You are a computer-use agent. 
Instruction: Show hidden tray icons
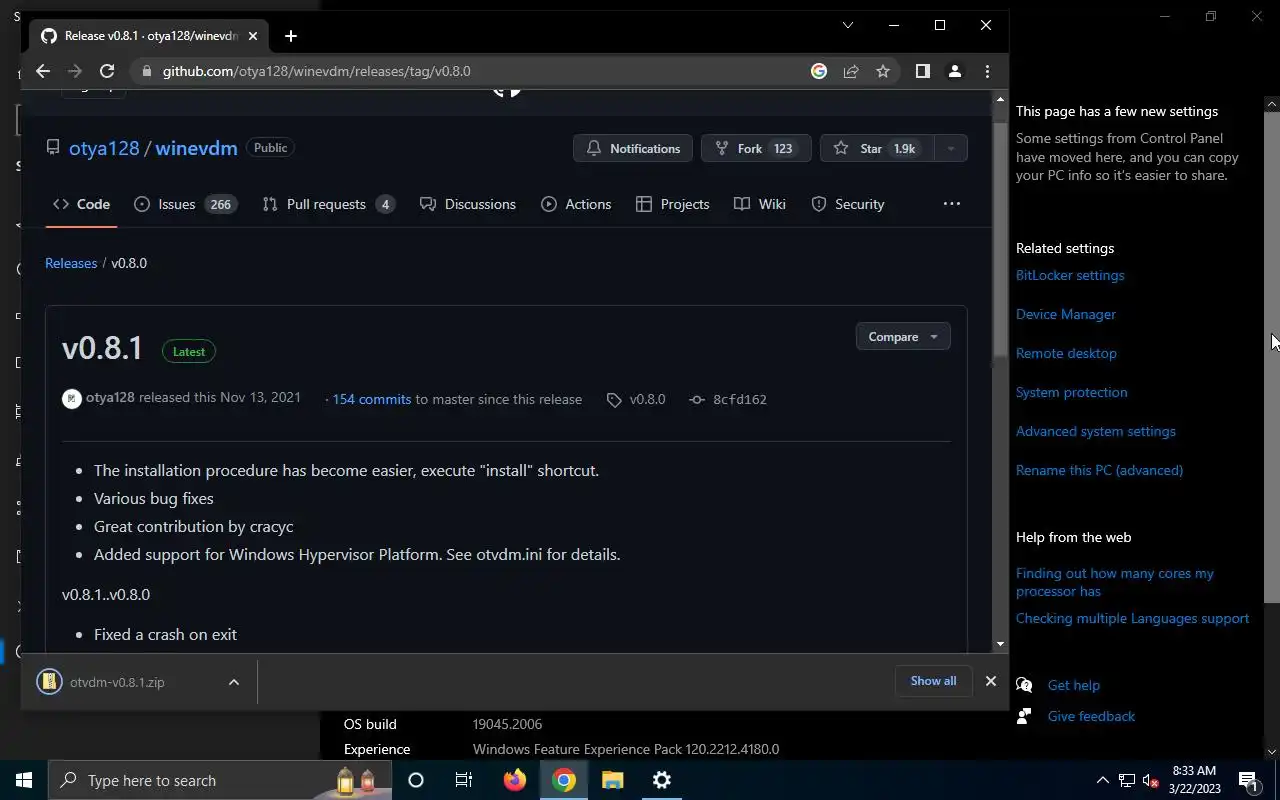click(x=1102, y=780)
